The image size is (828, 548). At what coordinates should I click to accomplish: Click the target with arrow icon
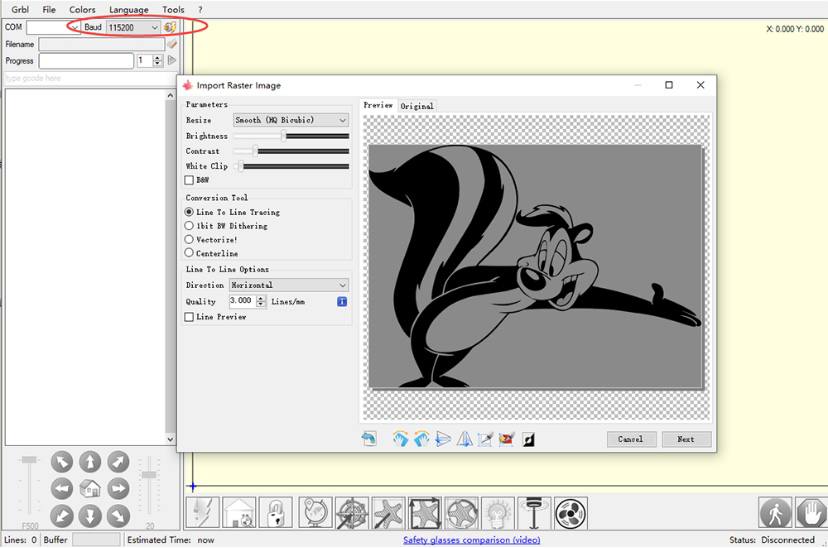pyautogui.click(x=352, y=513)
